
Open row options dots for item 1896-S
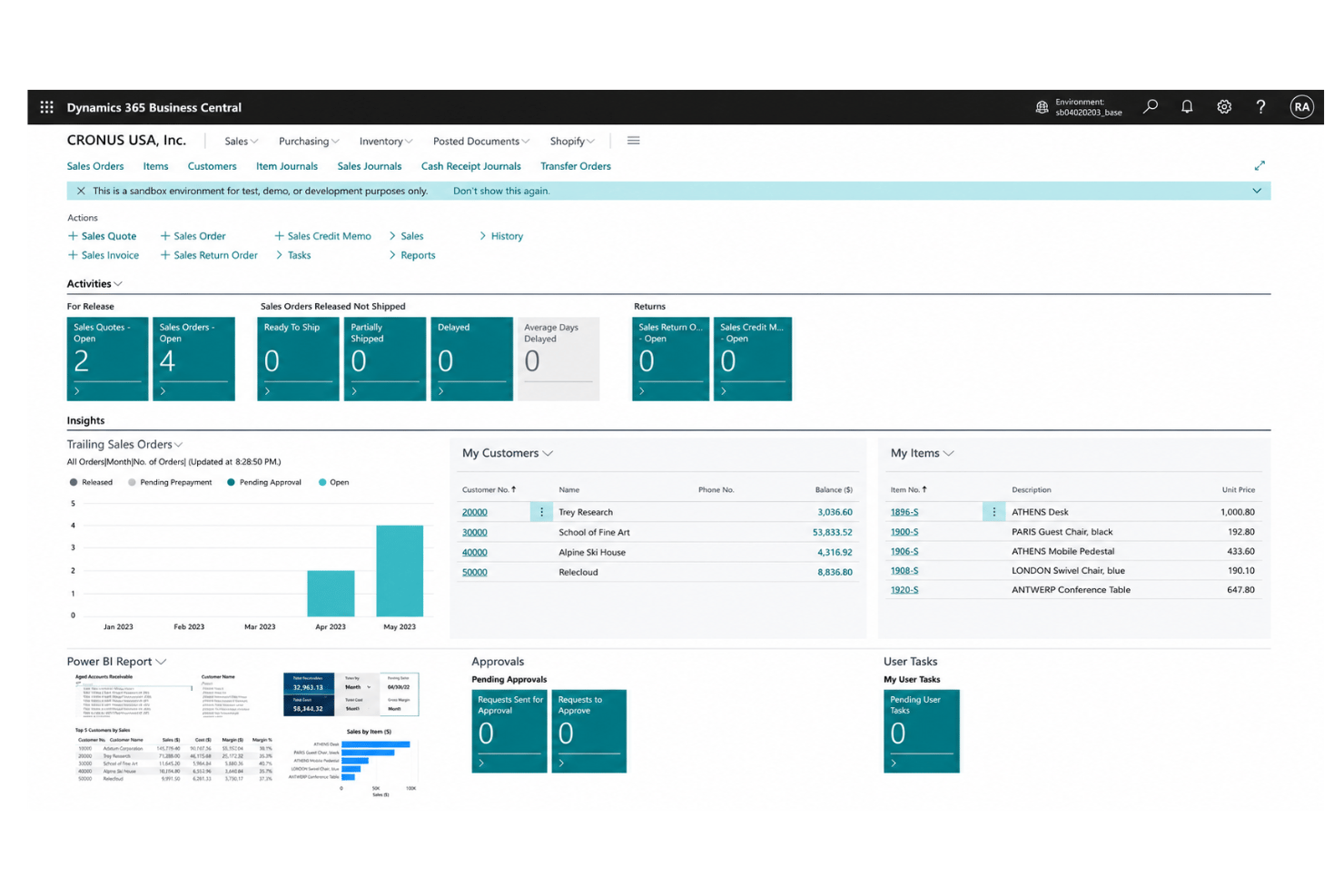coord(993,512)
